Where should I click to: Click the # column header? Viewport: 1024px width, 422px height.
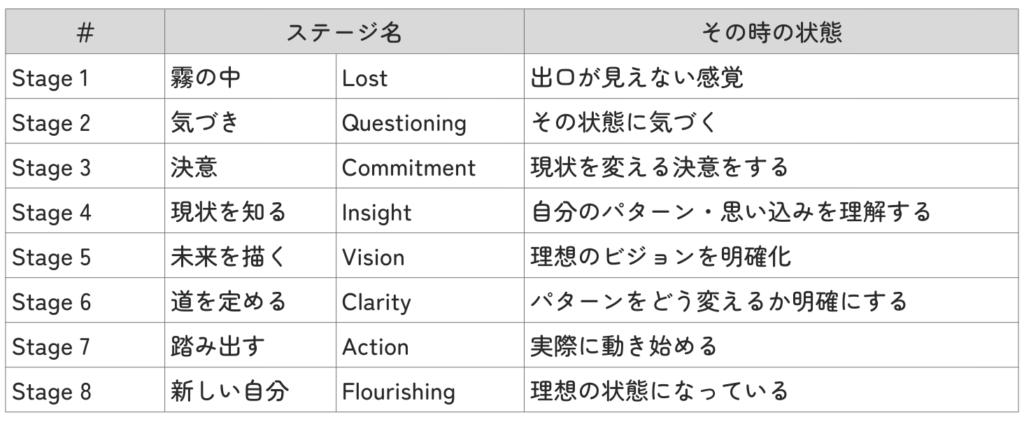84,32
